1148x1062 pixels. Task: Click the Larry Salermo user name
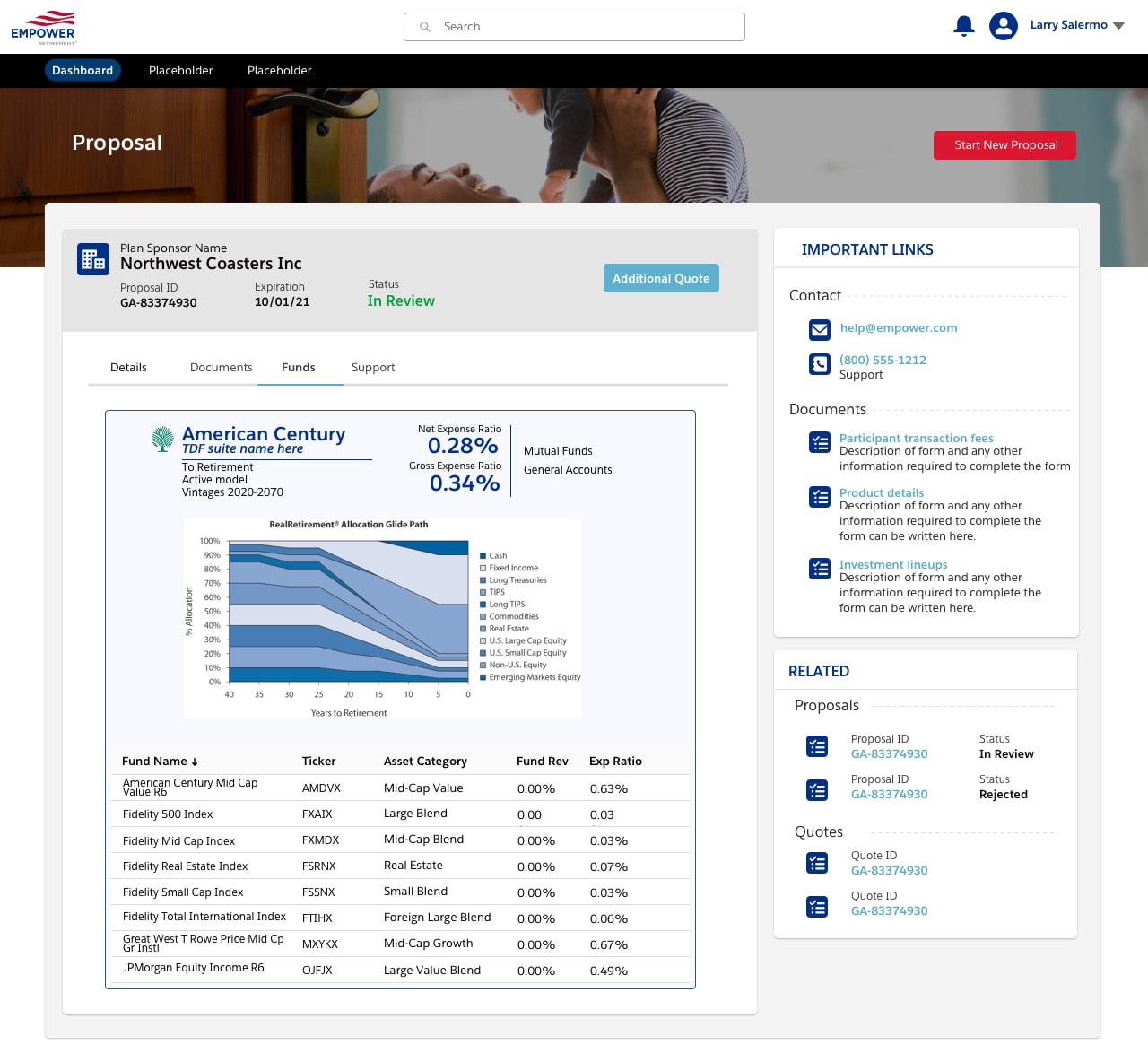[1068, 25]
